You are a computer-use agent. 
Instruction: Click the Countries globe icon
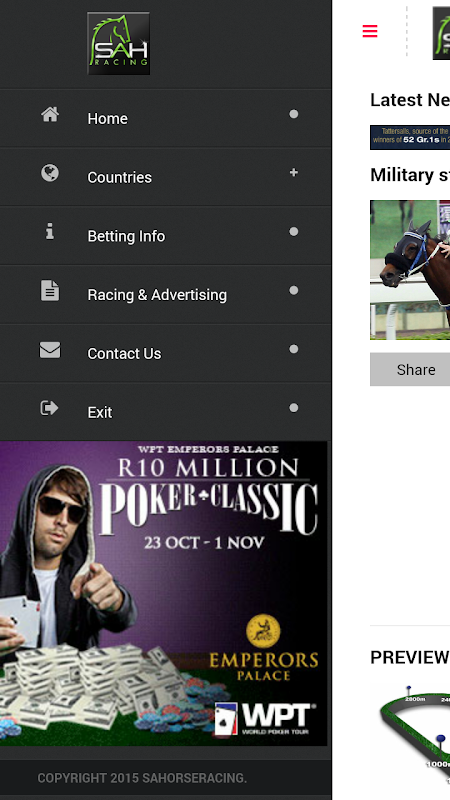coord(49,173)
